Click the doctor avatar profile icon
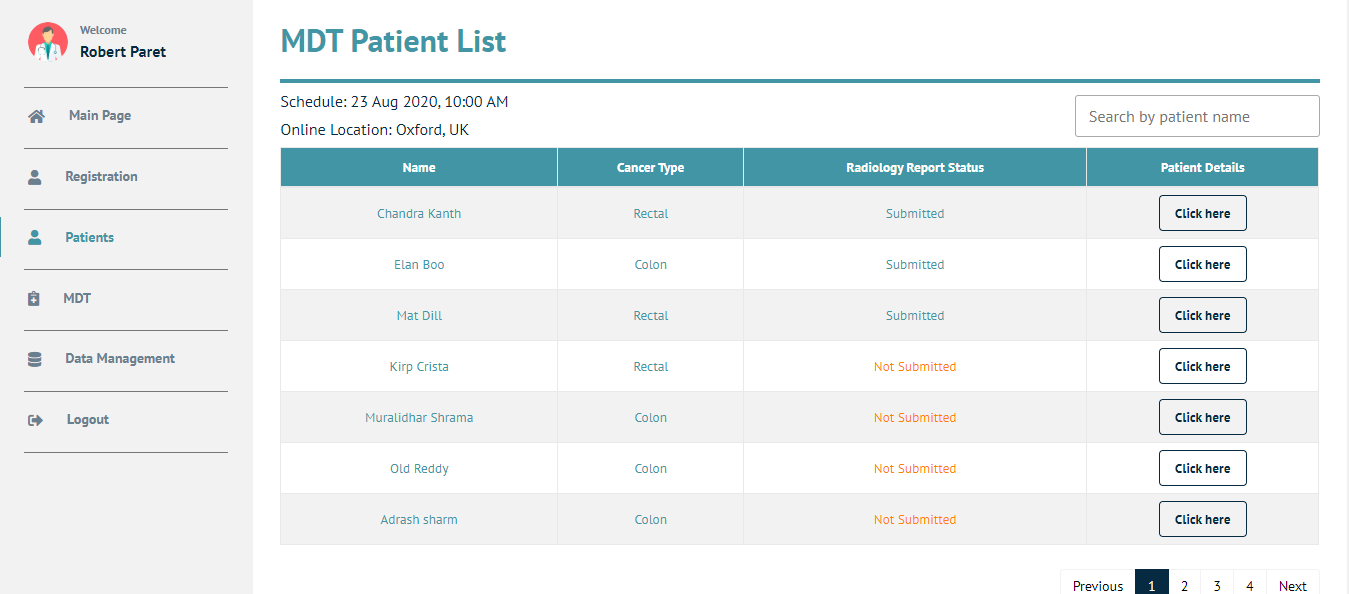Viewport: 1349px width, 594px height. (48, 42)
